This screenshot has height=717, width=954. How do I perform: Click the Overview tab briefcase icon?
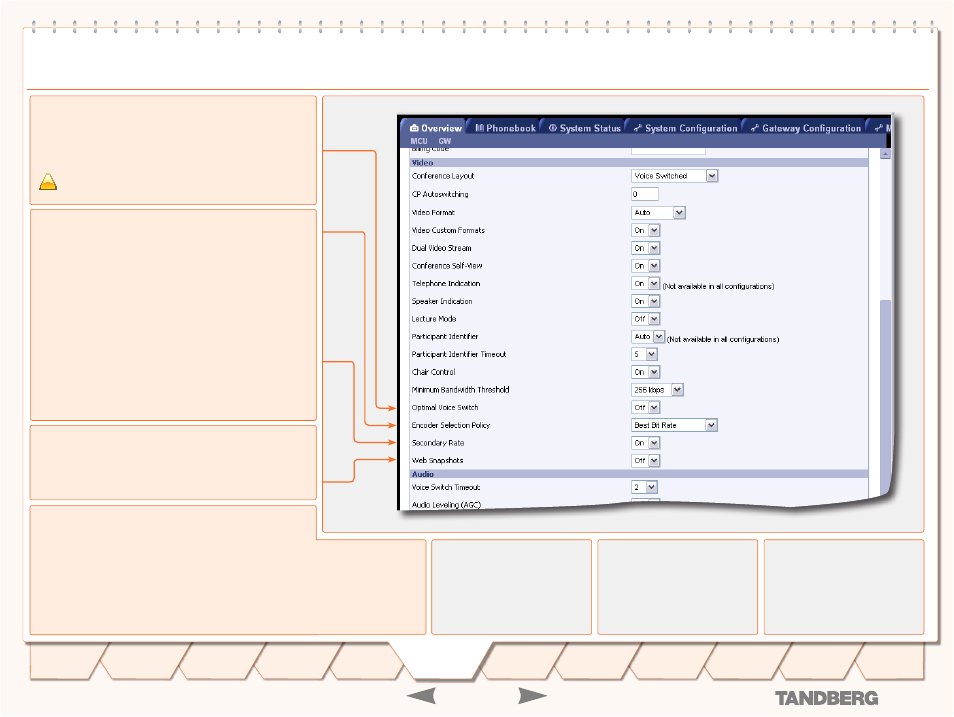[x=414, y=128]
